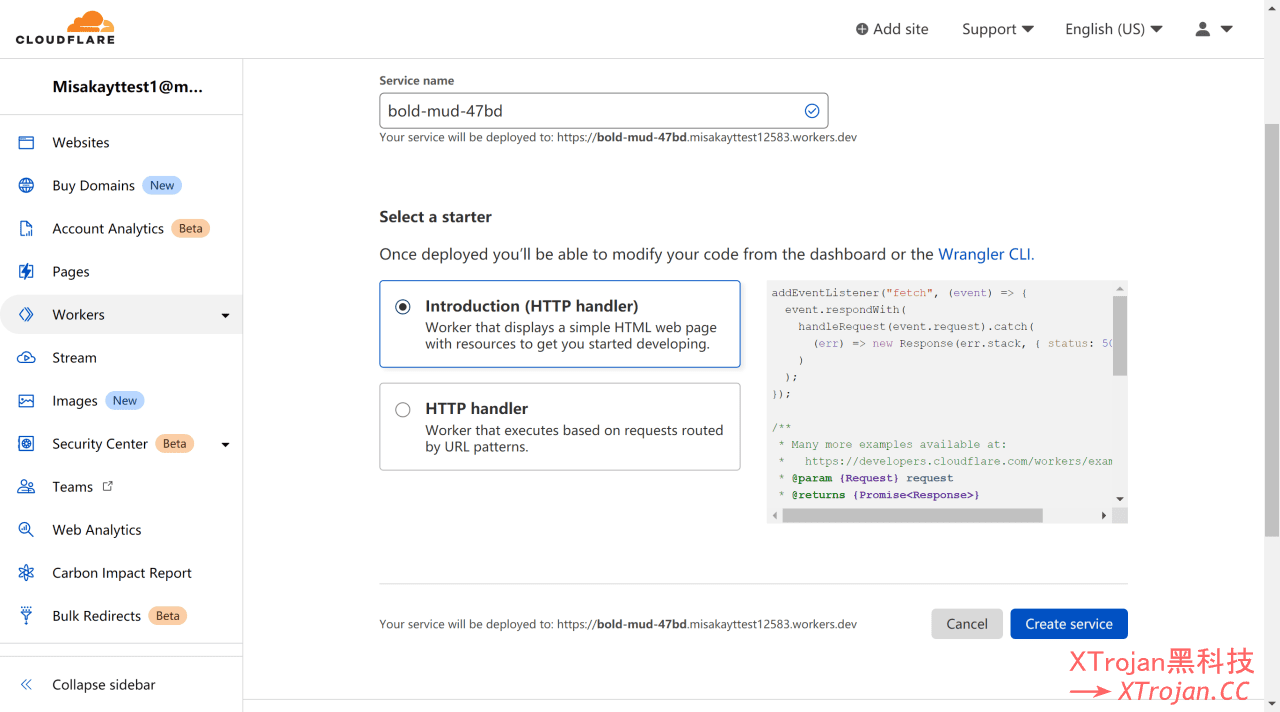Image resolution: width=1280 pixels, height=712 pixels.
Task: Click the page vertical scrollbar
Action: [x=1272, y=330]
